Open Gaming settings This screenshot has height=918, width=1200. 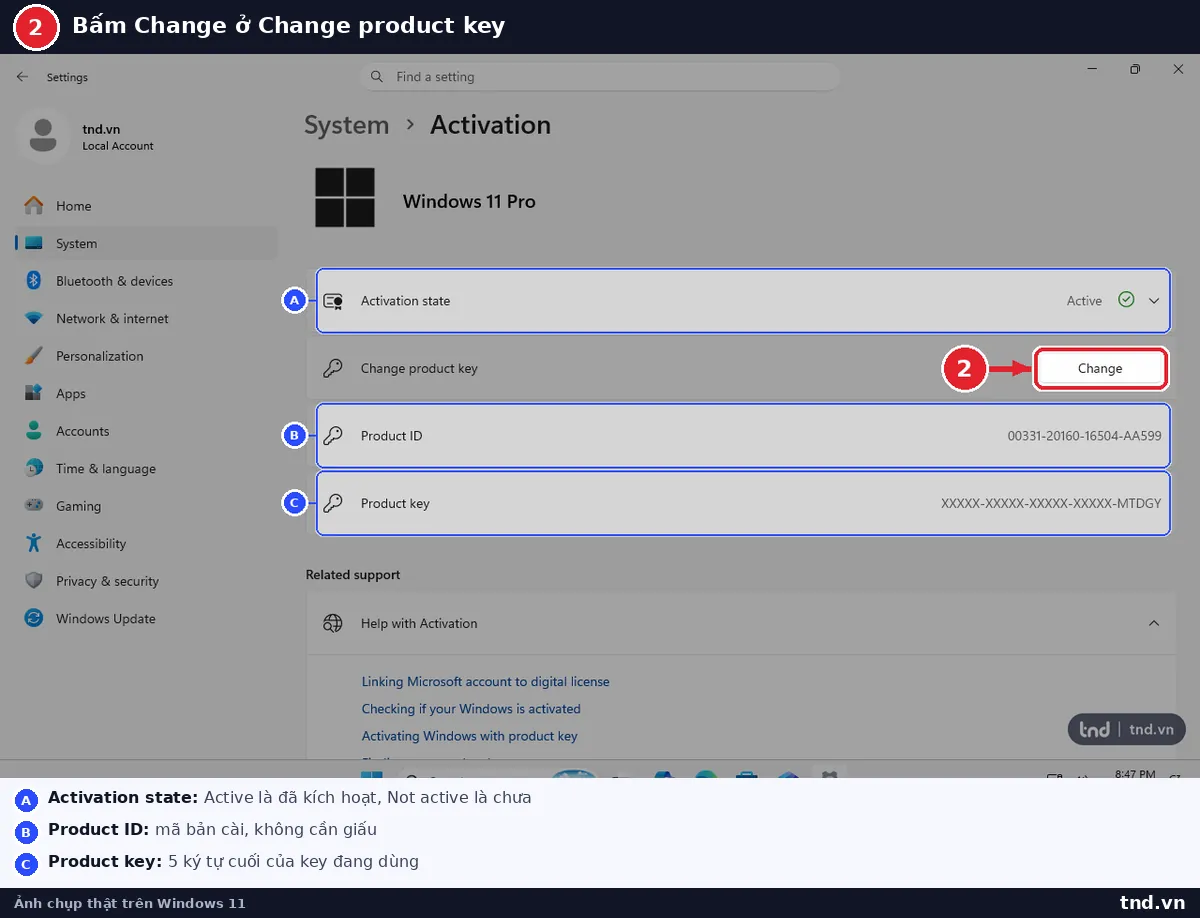(146, 506)
